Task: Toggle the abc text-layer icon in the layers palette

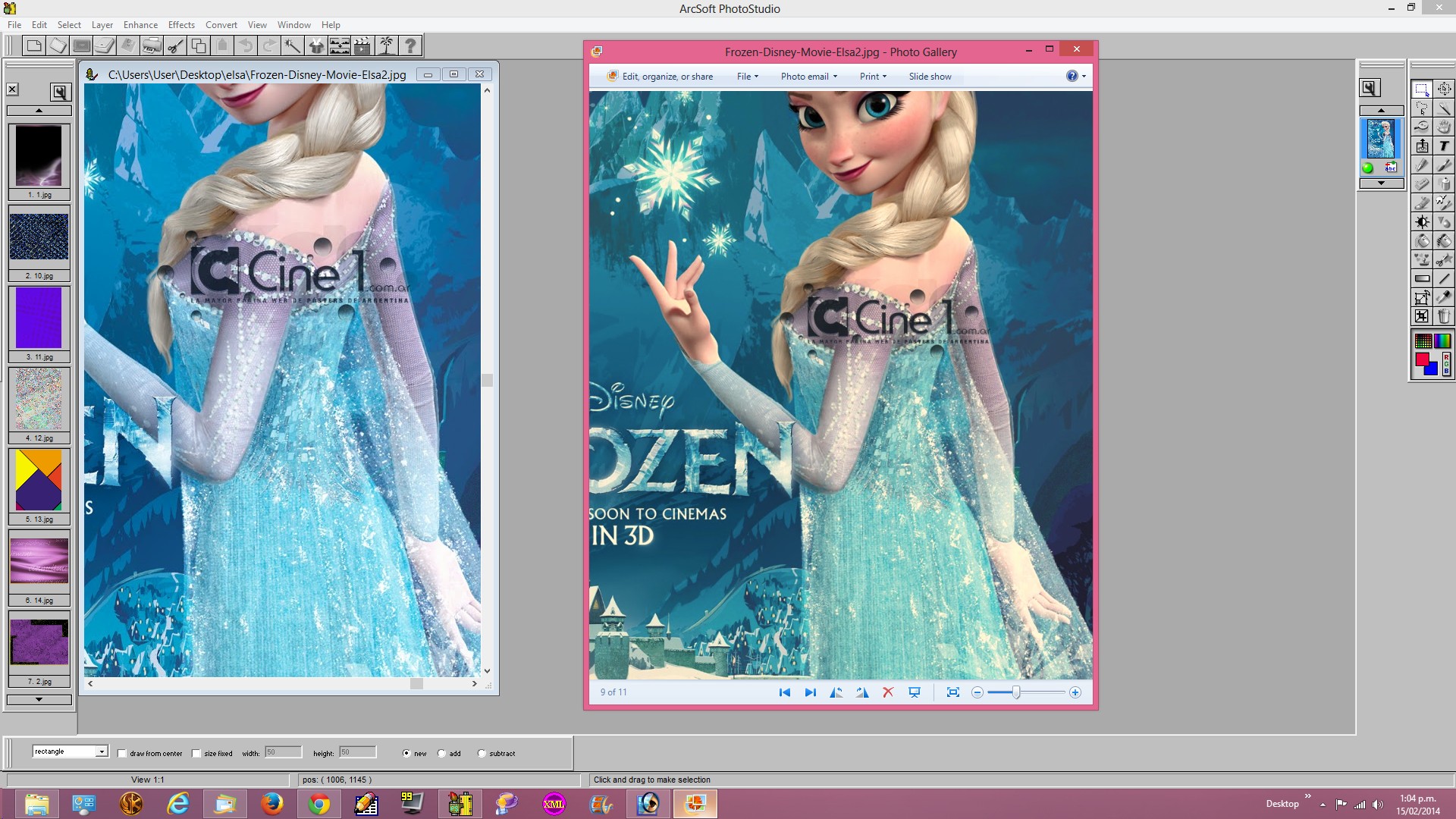Action: [x=1391, y=168]
